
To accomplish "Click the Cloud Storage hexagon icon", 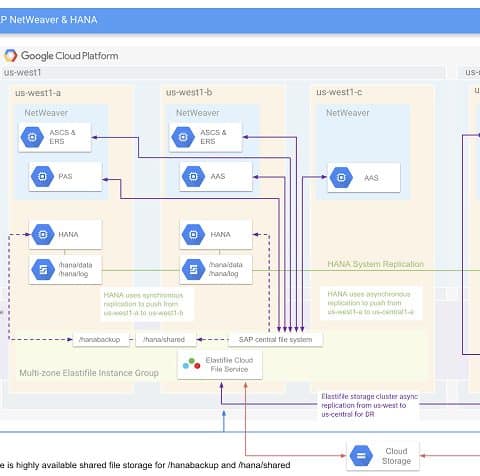I will click(x=361, y=456).
